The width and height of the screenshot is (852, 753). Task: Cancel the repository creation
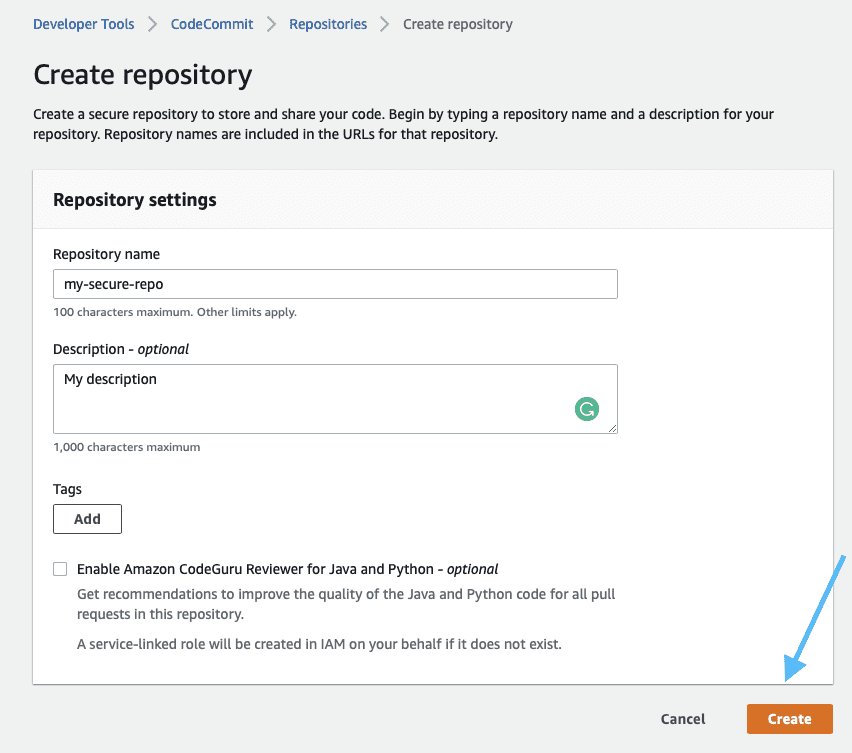coord(682,719)
